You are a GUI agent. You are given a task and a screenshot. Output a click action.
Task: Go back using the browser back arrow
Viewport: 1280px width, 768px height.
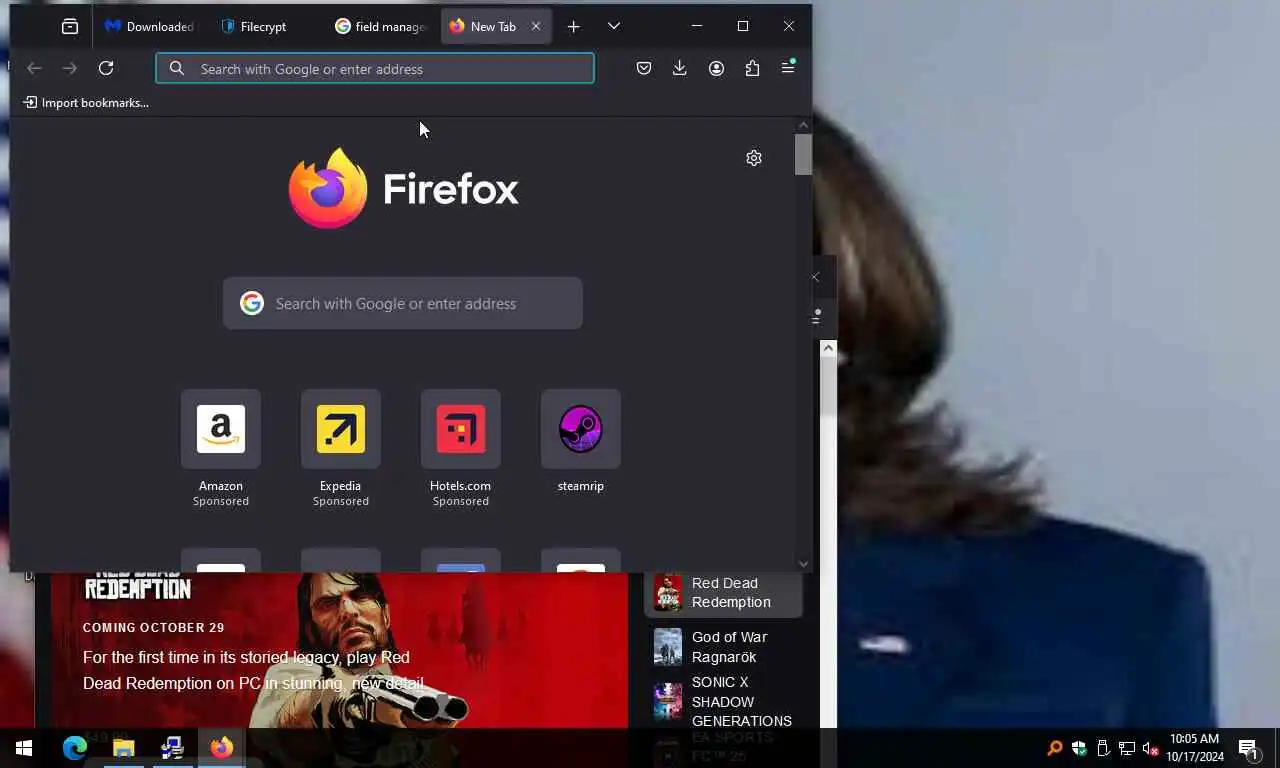click(34, 68)
